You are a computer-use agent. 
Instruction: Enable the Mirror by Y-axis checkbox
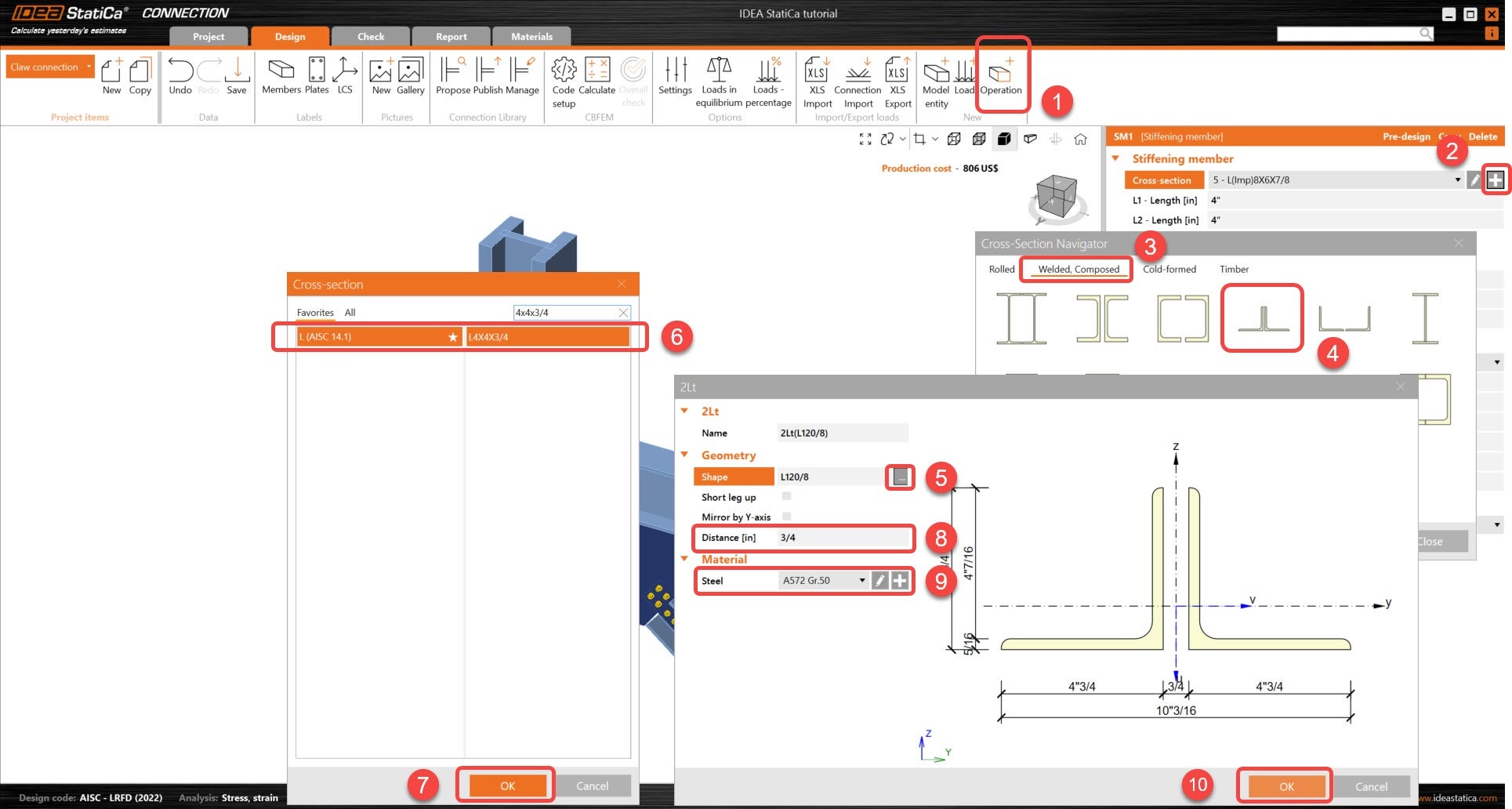pyautogui.click(x=786, y=517)
